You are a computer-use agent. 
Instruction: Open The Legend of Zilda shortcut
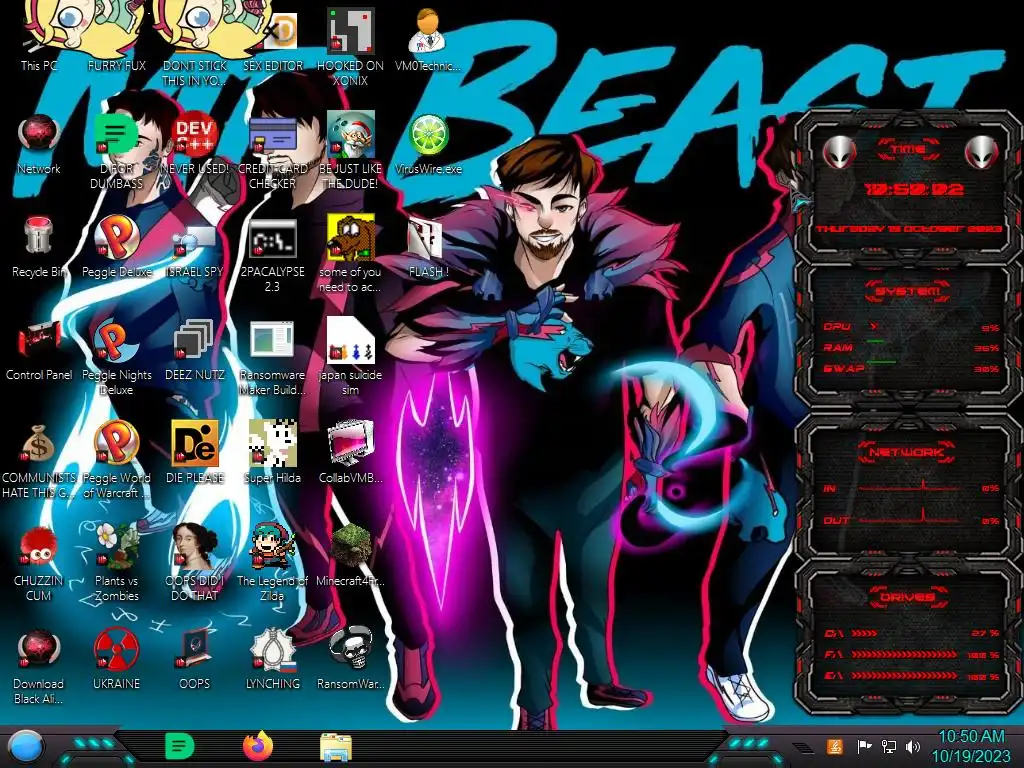pos(272,563)
